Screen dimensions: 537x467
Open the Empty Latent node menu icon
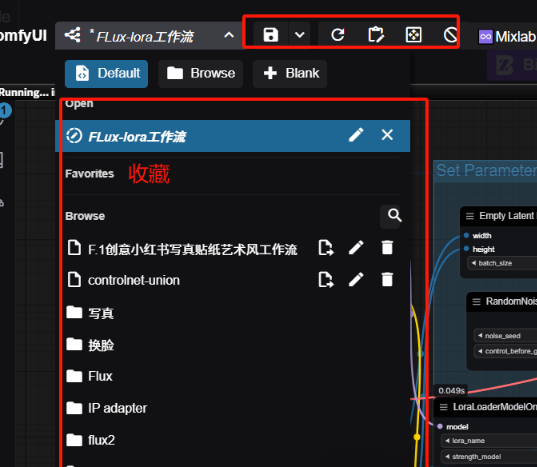[x=470, y=216]
